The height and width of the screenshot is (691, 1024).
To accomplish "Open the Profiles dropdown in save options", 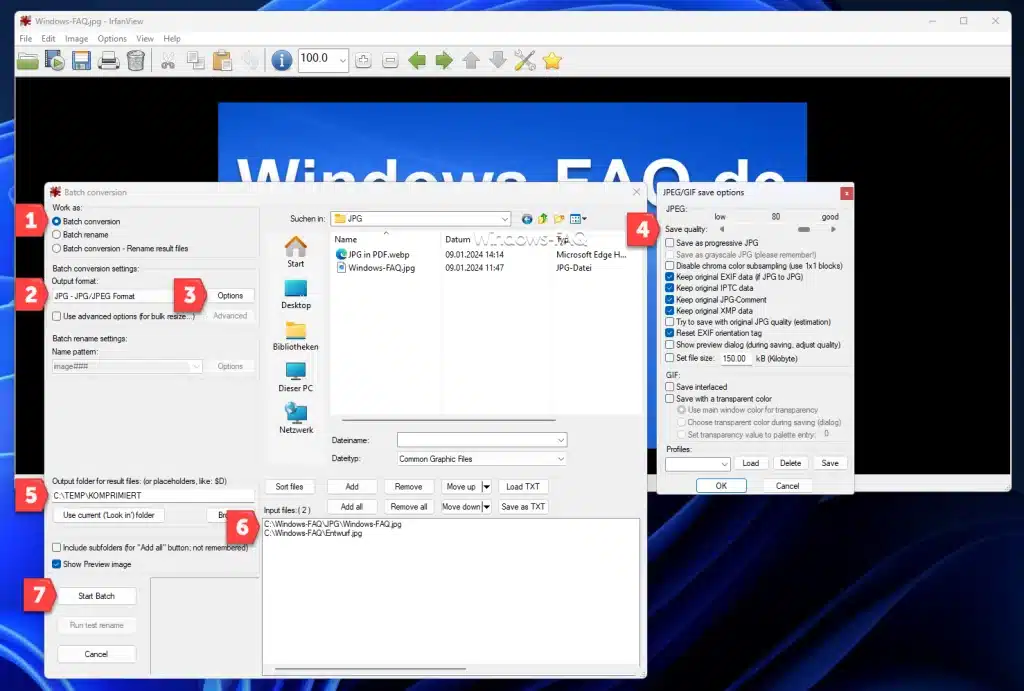I will pyautogui.click(x=724, y=464).
